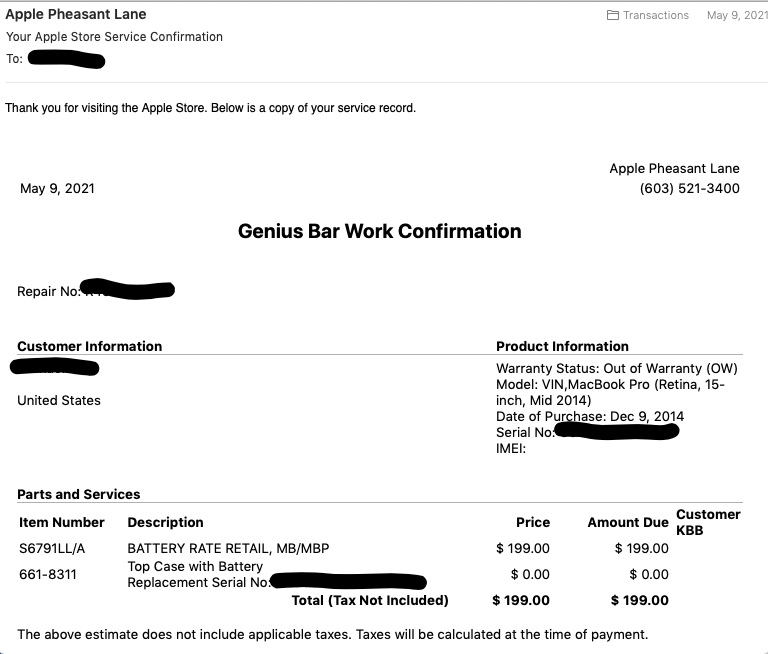The width and height of the screenshot is (768, 654).
Task: Click the Customer KBB column header
Action: click(x=708, y=522)
